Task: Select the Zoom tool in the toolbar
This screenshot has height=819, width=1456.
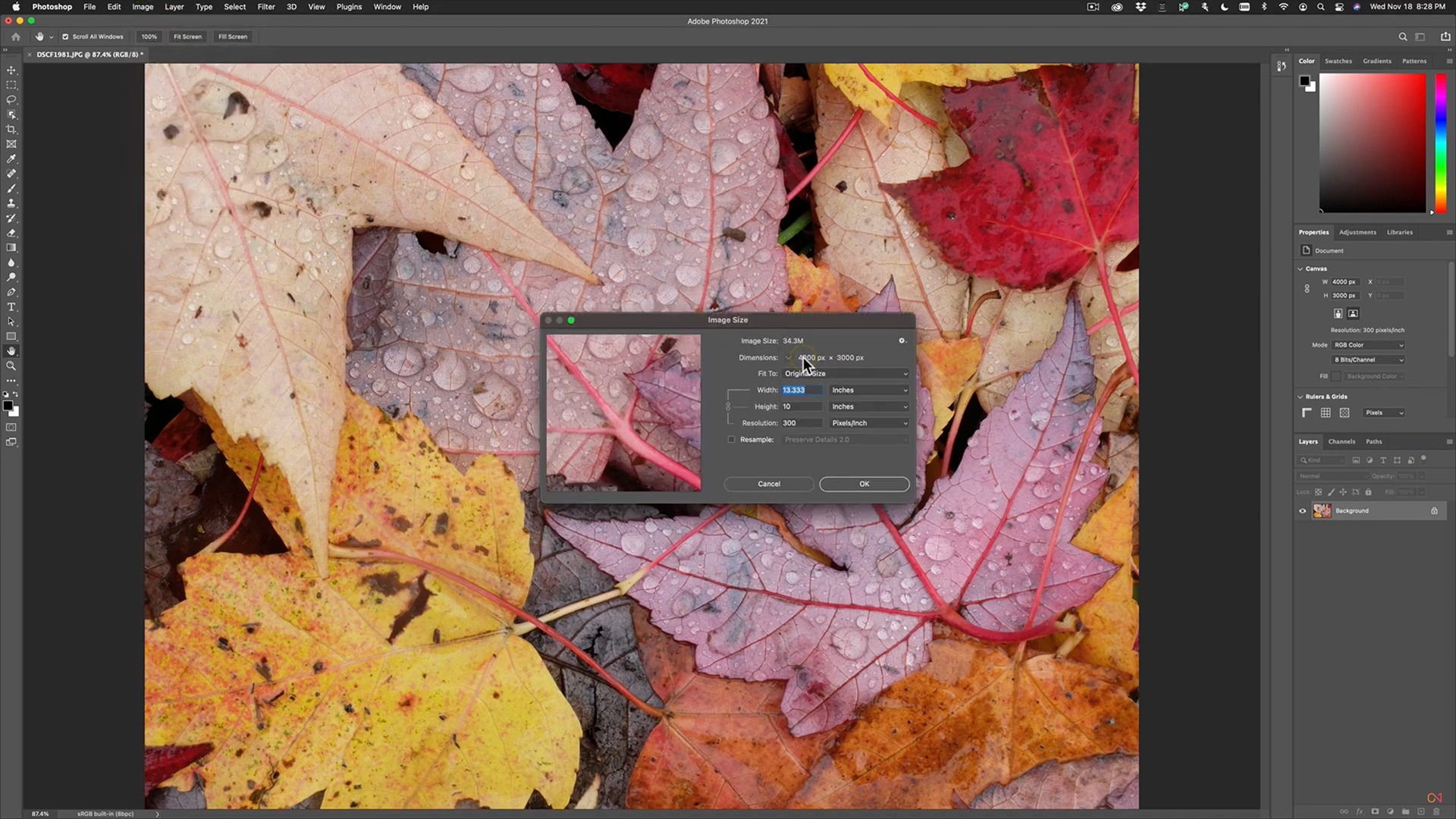Action: [11, 366]
